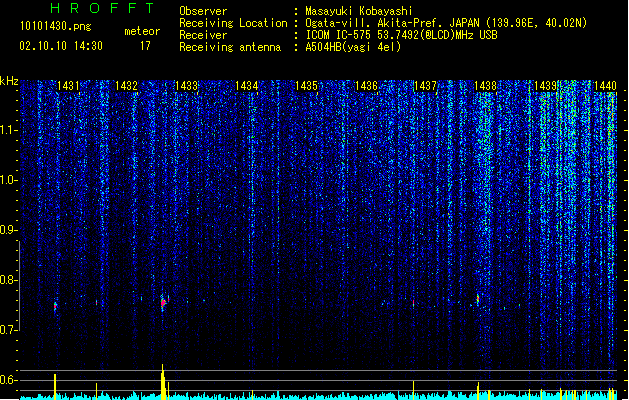Click the 1435 time marker
This screenshot has width=629, height=400.
click(306, 86)
